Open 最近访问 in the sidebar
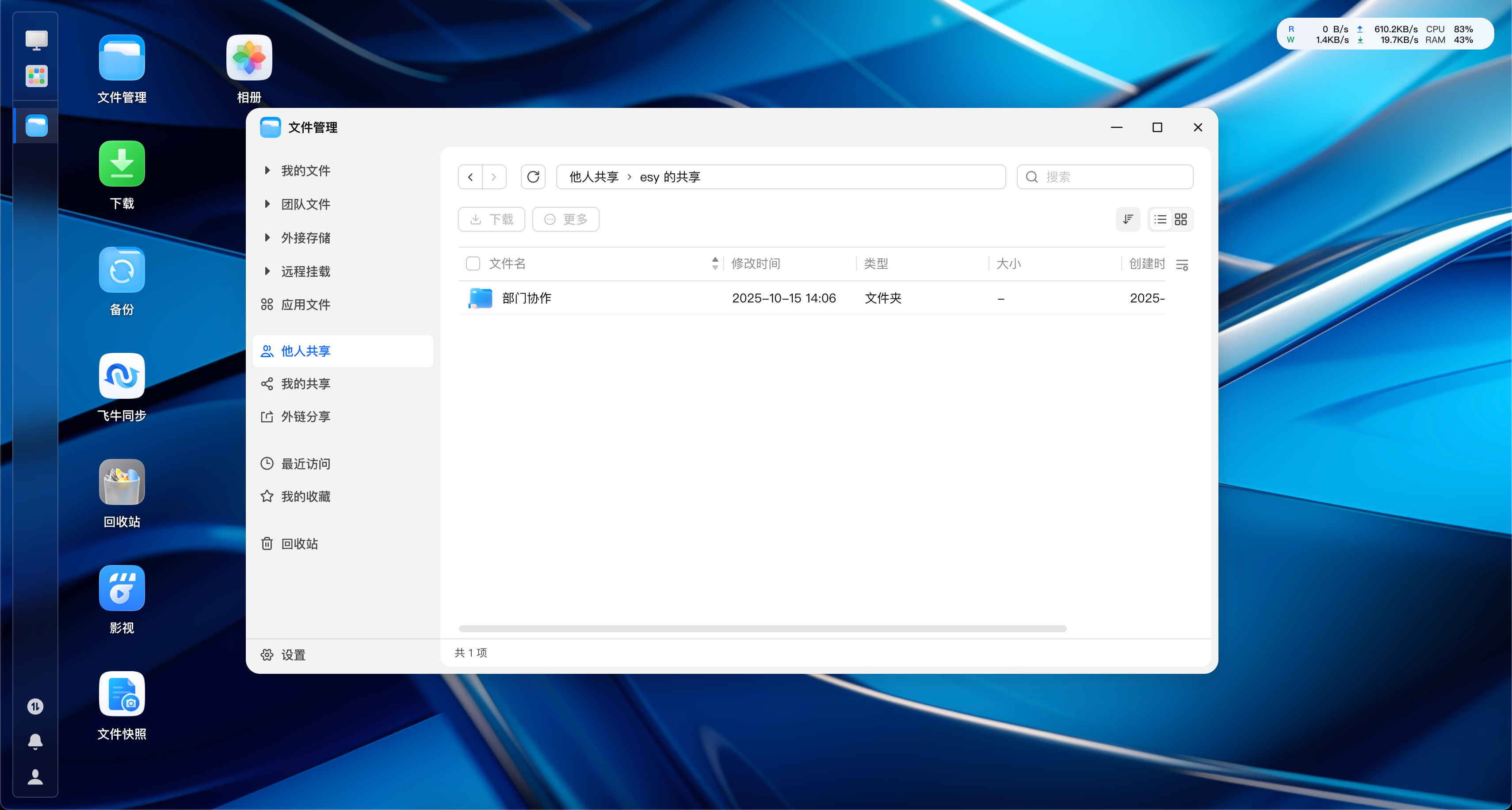The height and width of the screenshot is (810, 1512). click(x=343, y=464)
